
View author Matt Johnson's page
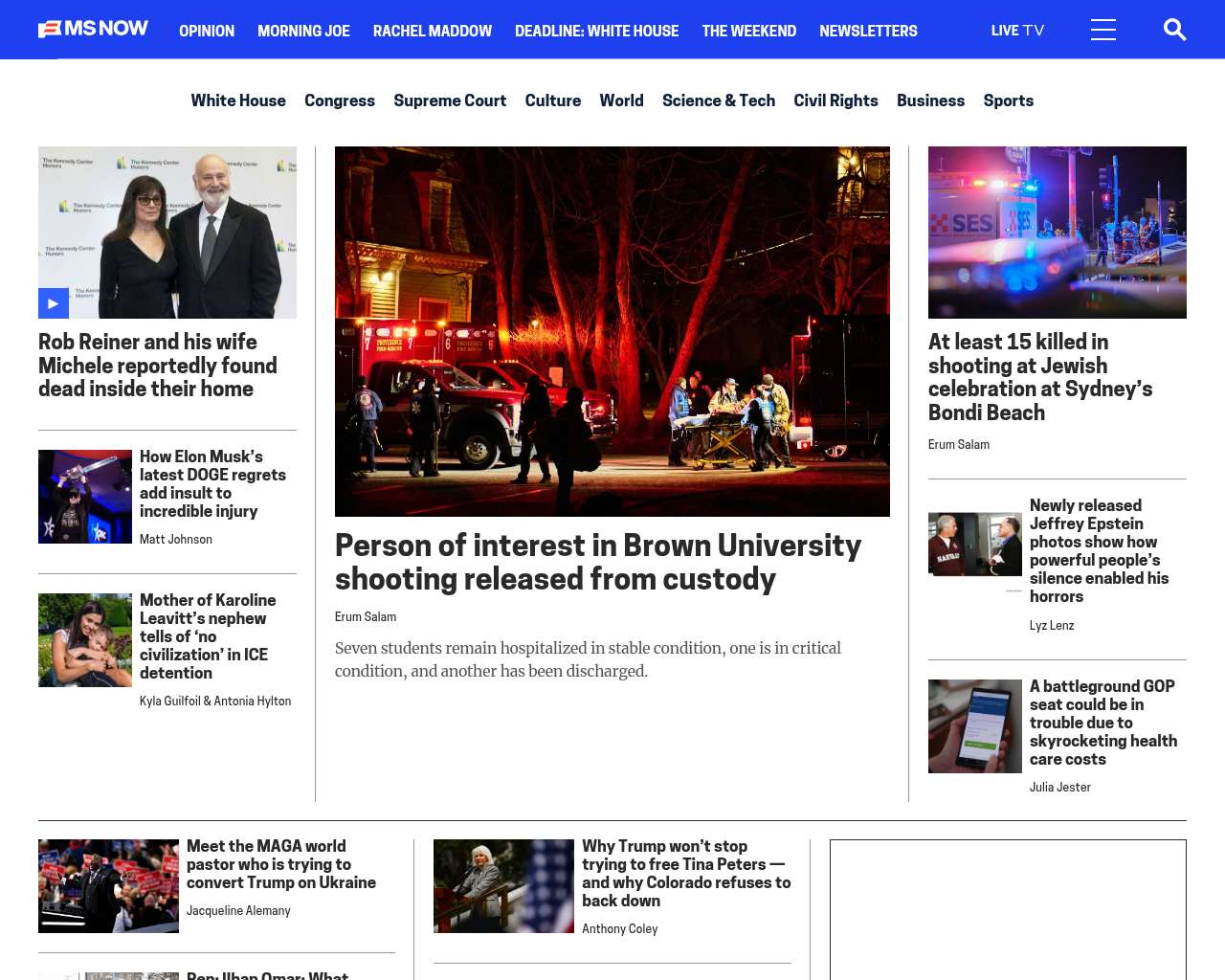pos(176,540)
